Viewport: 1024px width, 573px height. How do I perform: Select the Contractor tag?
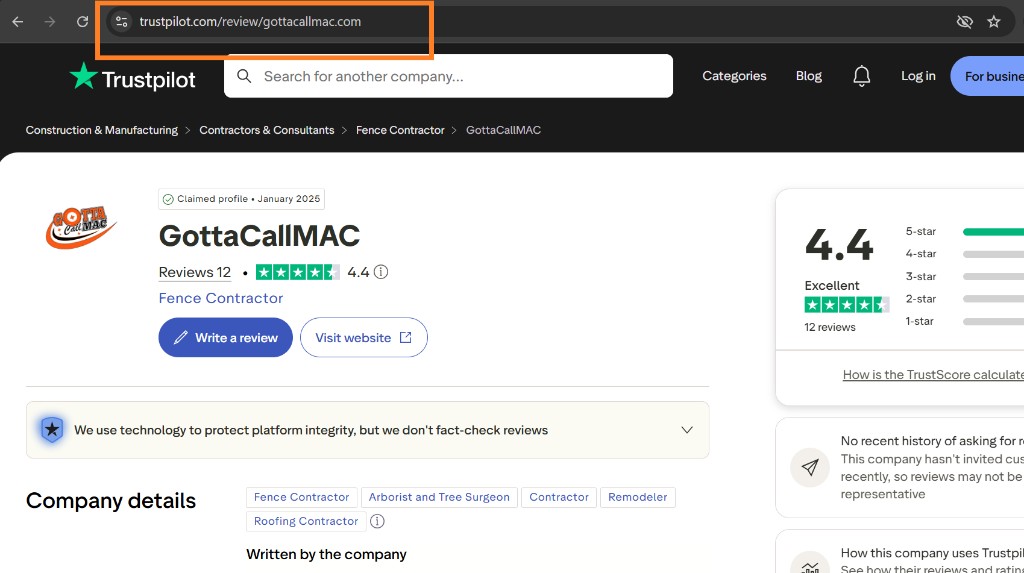click(559, 497)
